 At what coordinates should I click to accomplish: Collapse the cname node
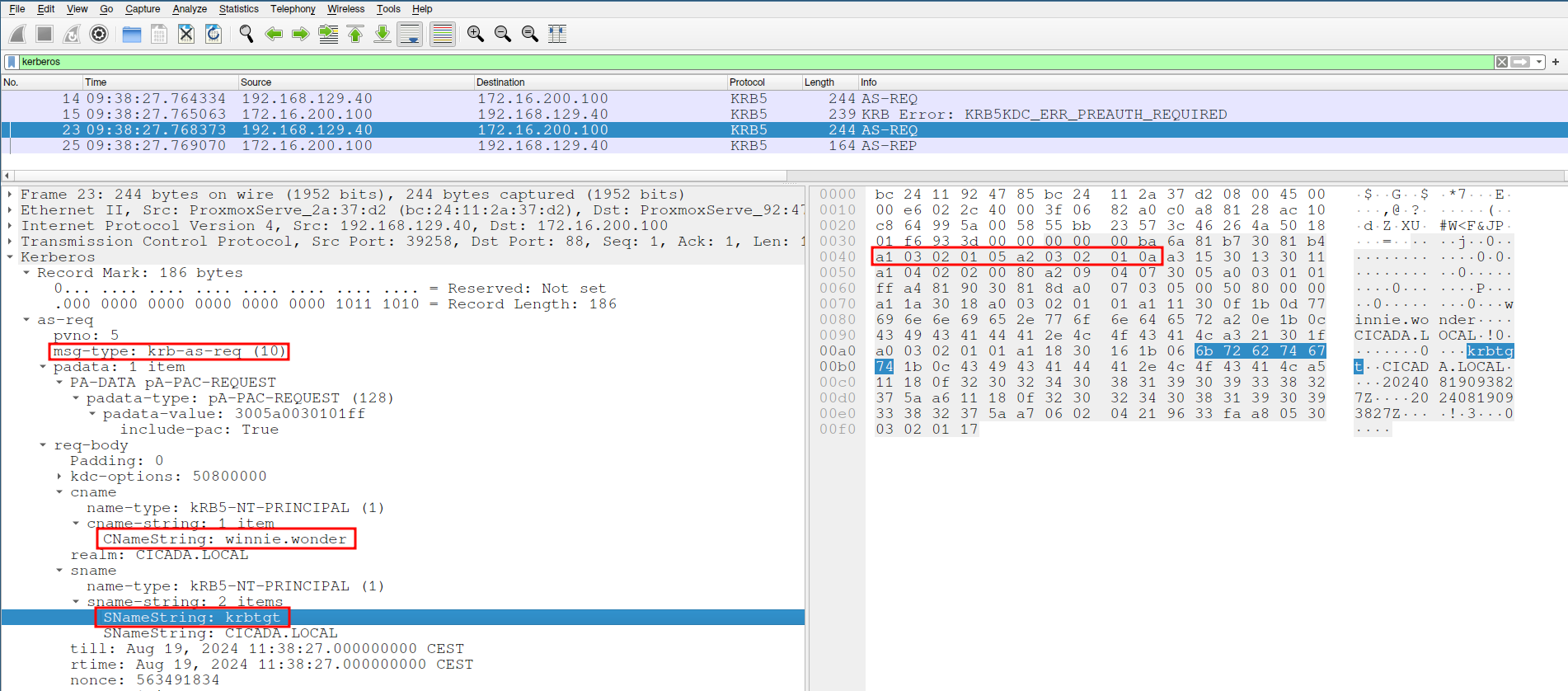tap(59, 492)
